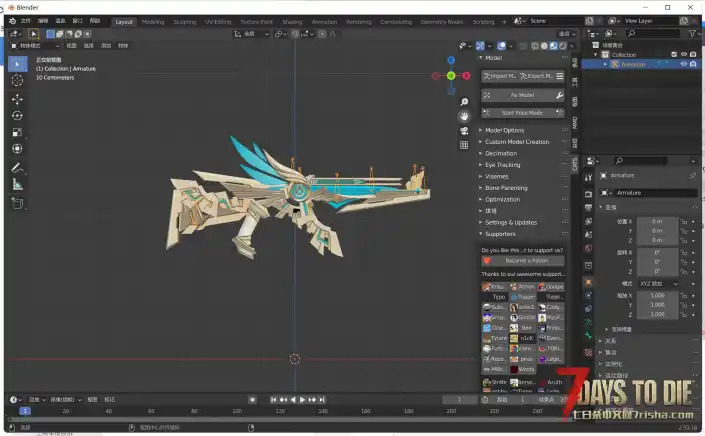Screen dimensions: 705x436
Task: Select the Rotate tool in the toolbar
Action: coord(17,115)
